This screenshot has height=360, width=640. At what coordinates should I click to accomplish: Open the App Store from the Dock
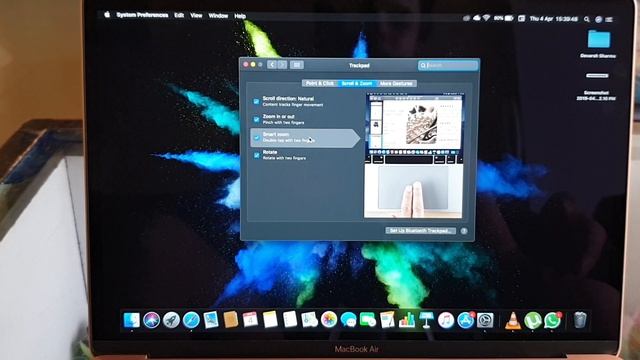[x=466, y=320]
